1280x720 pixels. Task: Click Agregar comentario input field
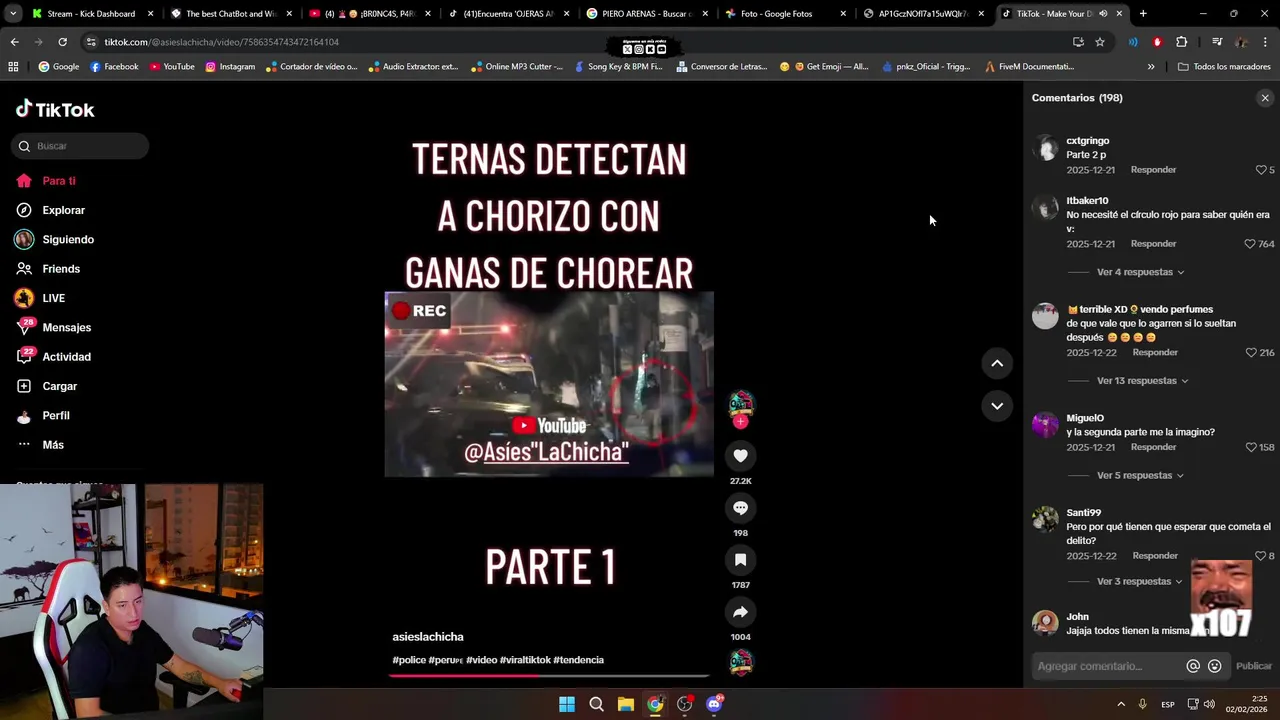[1108, 666]
